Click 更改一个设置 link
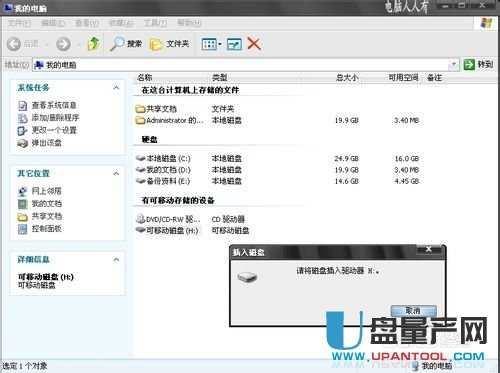Image resolution: width=500 pixels, height=373 pixels. (54, 130)
